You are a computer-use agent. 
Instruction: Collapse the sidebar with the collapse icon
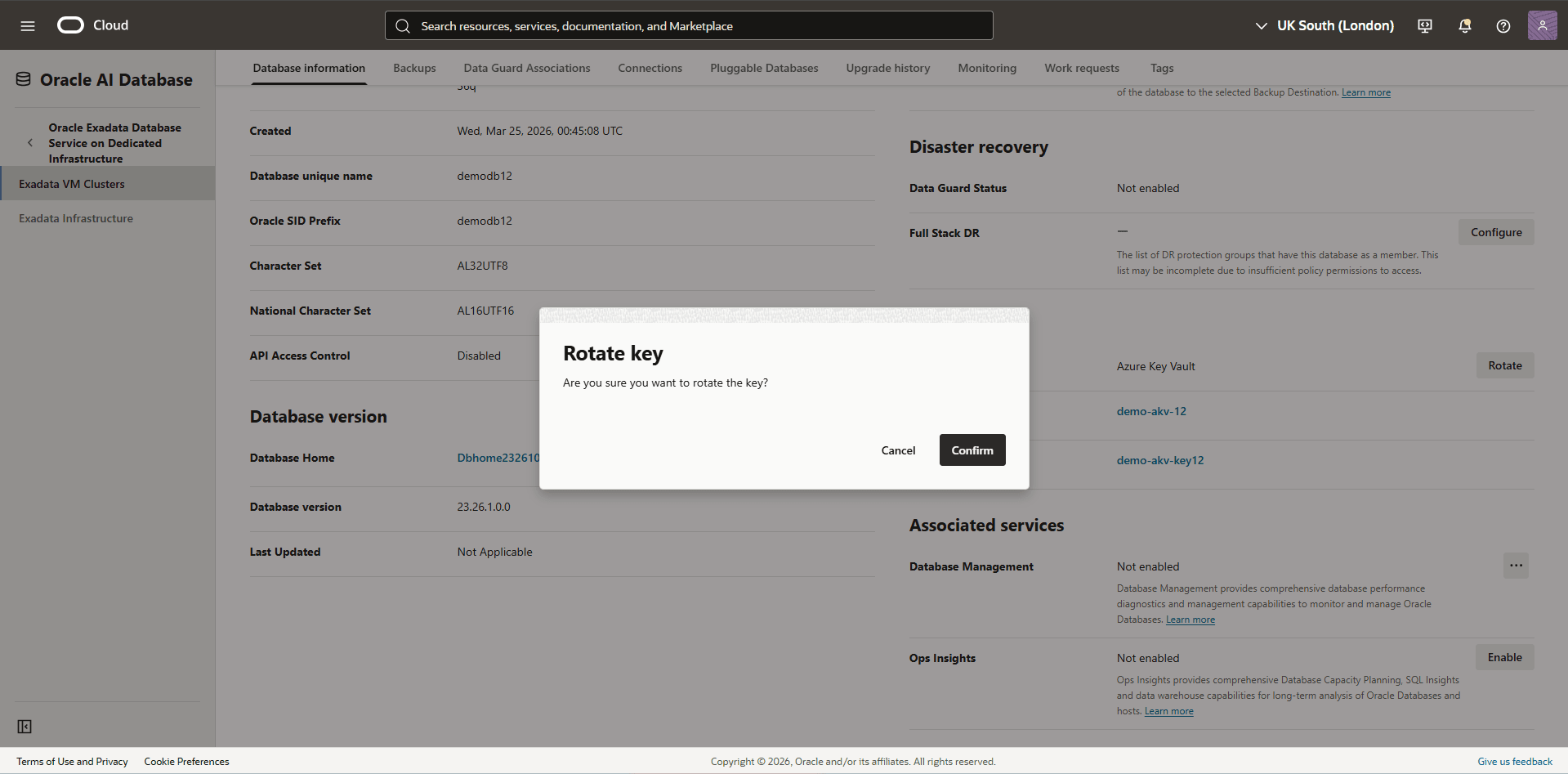(25, 726)
